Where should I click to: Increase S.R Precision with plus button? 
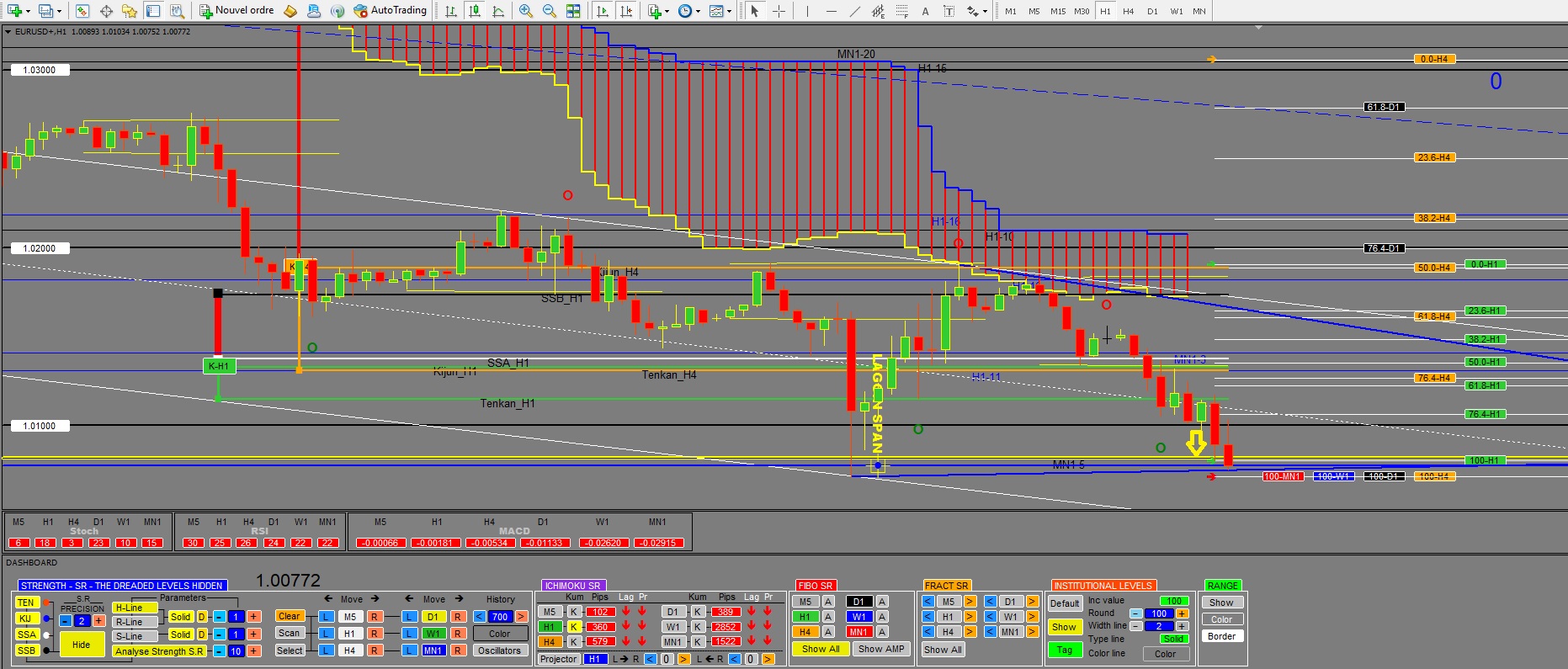point(98,621)
